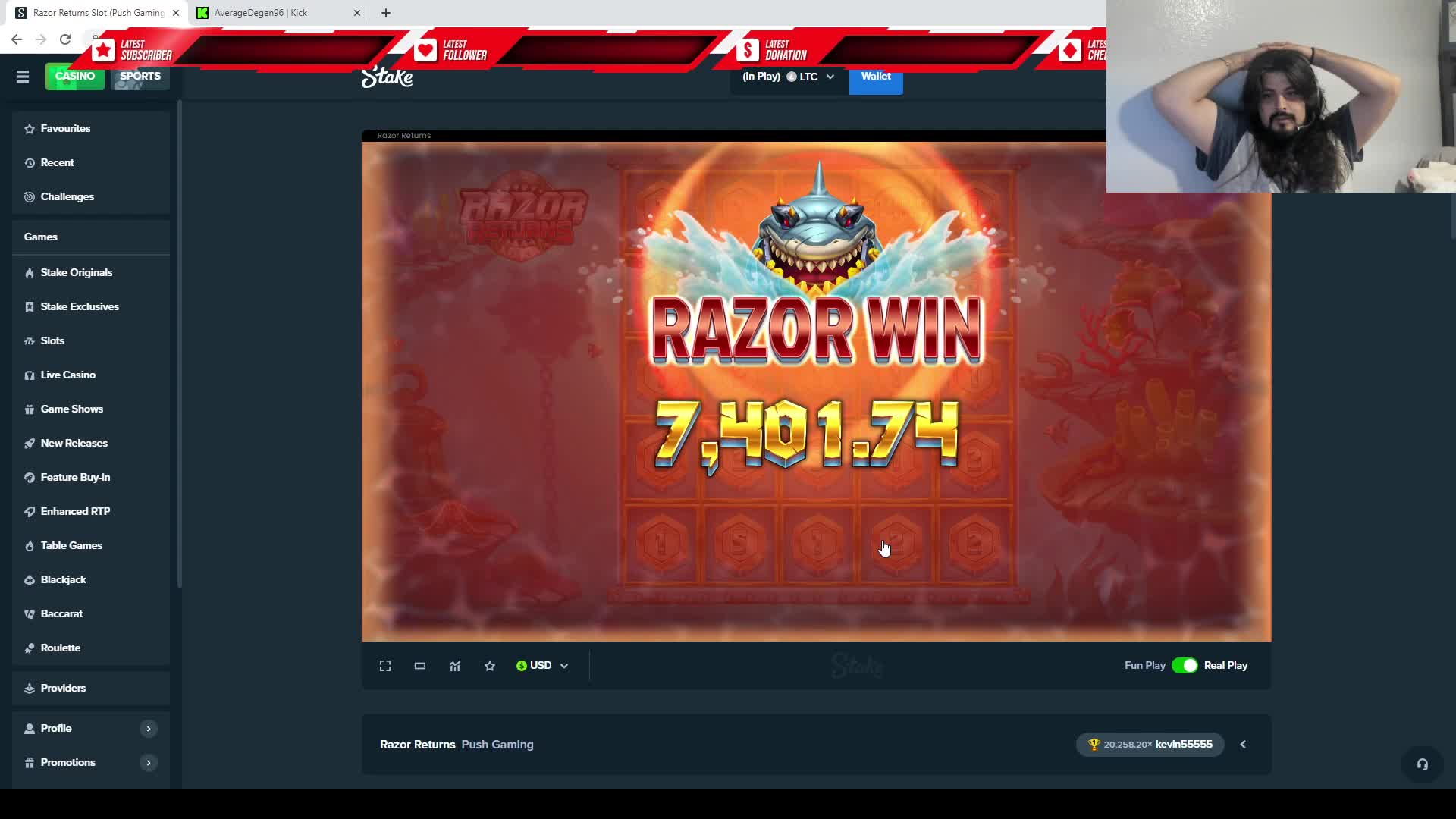Open live support headset icon
This screenshot has height=819, width=1456.
[1423, 764]
